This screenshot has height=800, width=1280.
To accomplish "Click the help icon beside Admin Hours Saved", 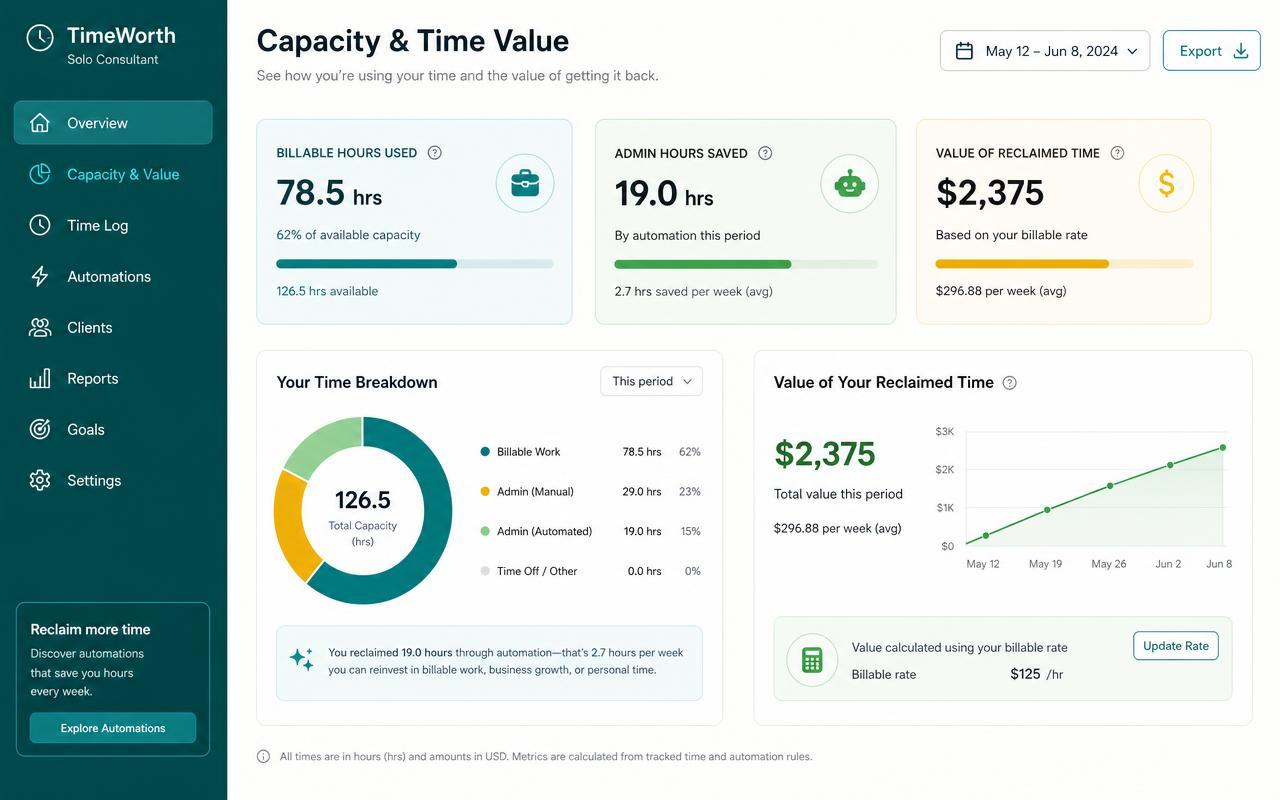I will click(x=765, y=153).
